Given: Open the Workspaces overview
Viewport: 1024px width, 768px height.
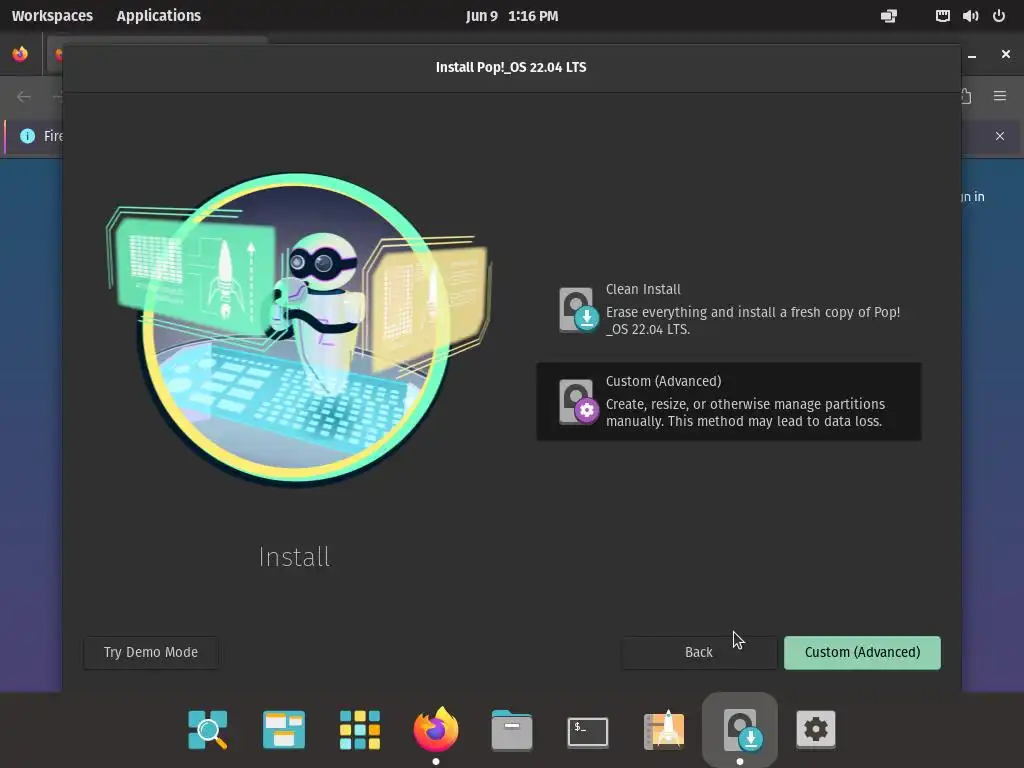Looking at the screenshot, I should coord(52,16).
